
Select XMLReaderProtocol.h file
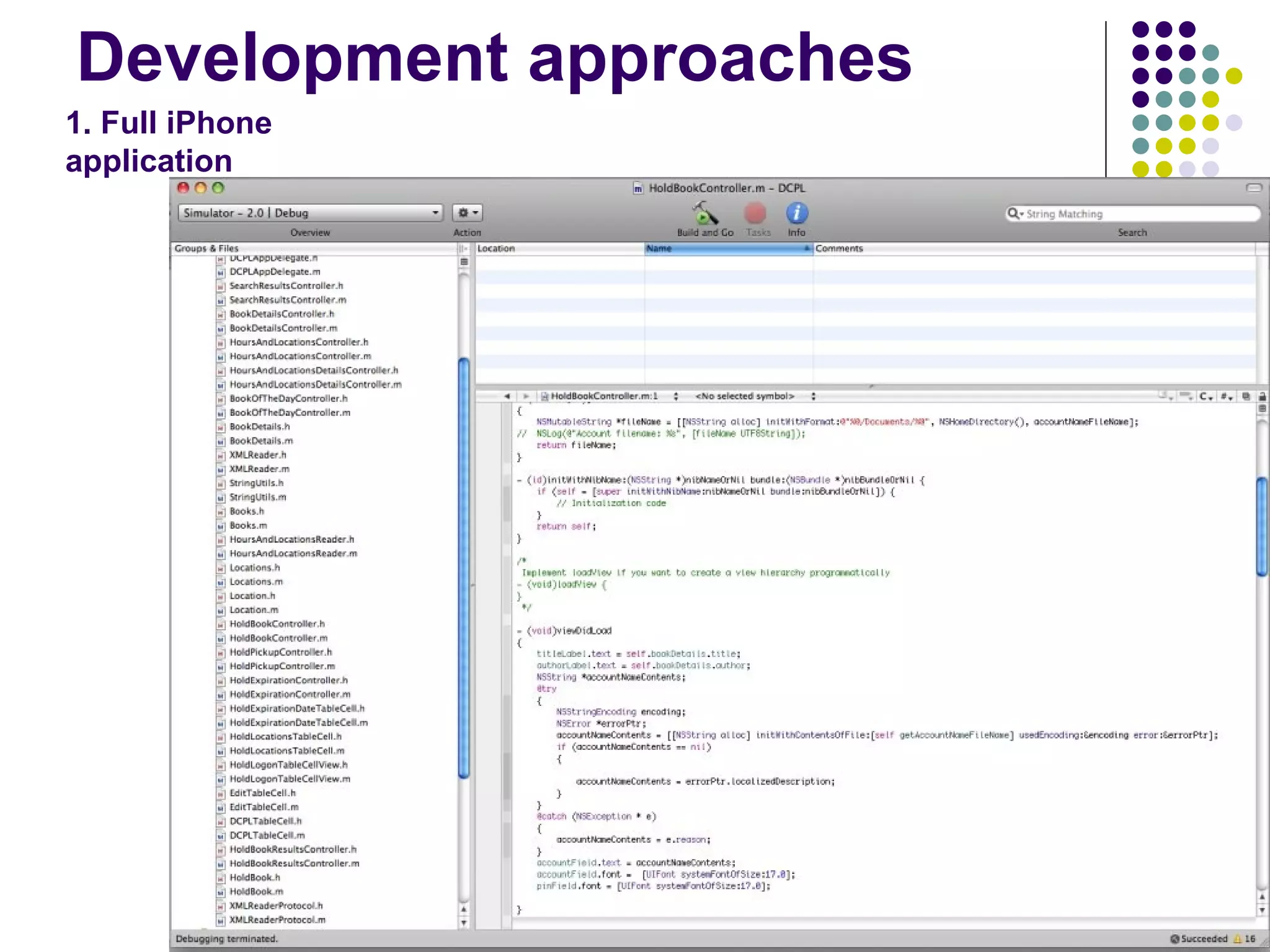click(276, 906)
